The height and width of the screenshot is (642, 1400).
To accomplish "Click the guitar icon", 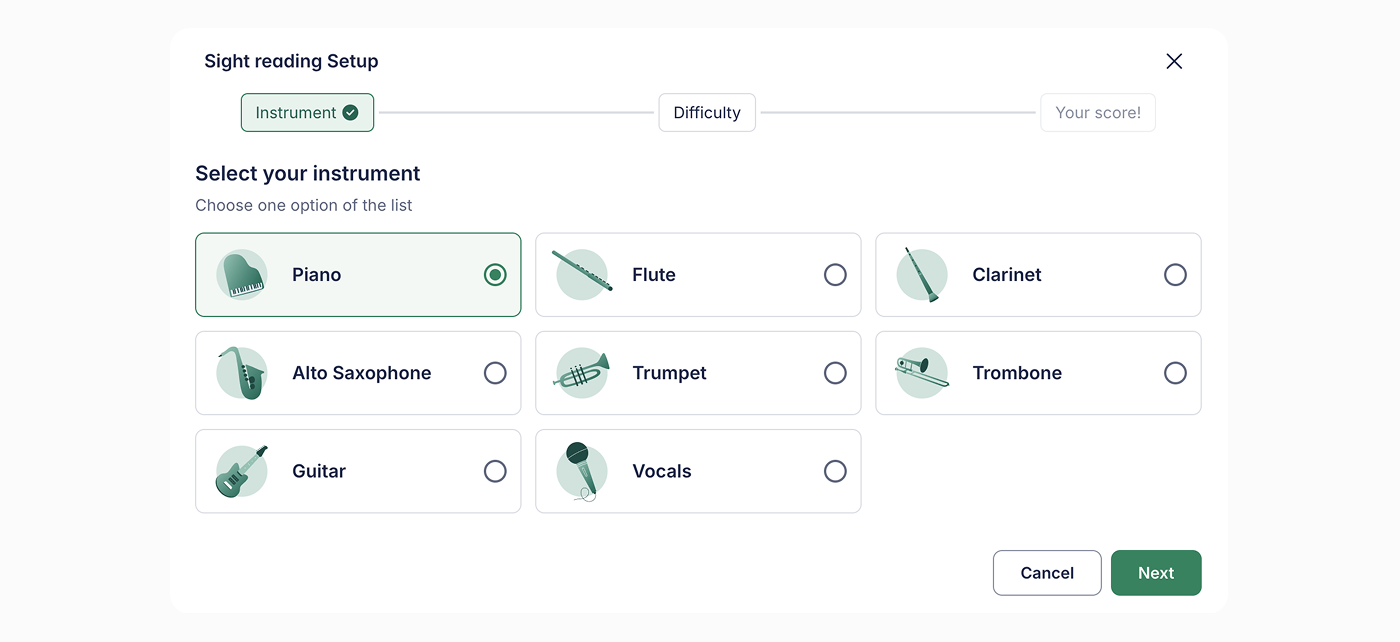I will 241,470.
